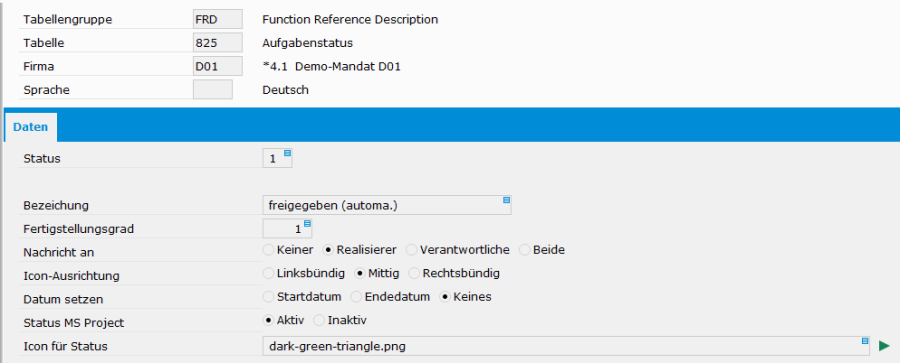Viewport: 900px width, 363px height.
Task: Click the dark-green-triangle.png filename field
Action: [x=566, y=346]
